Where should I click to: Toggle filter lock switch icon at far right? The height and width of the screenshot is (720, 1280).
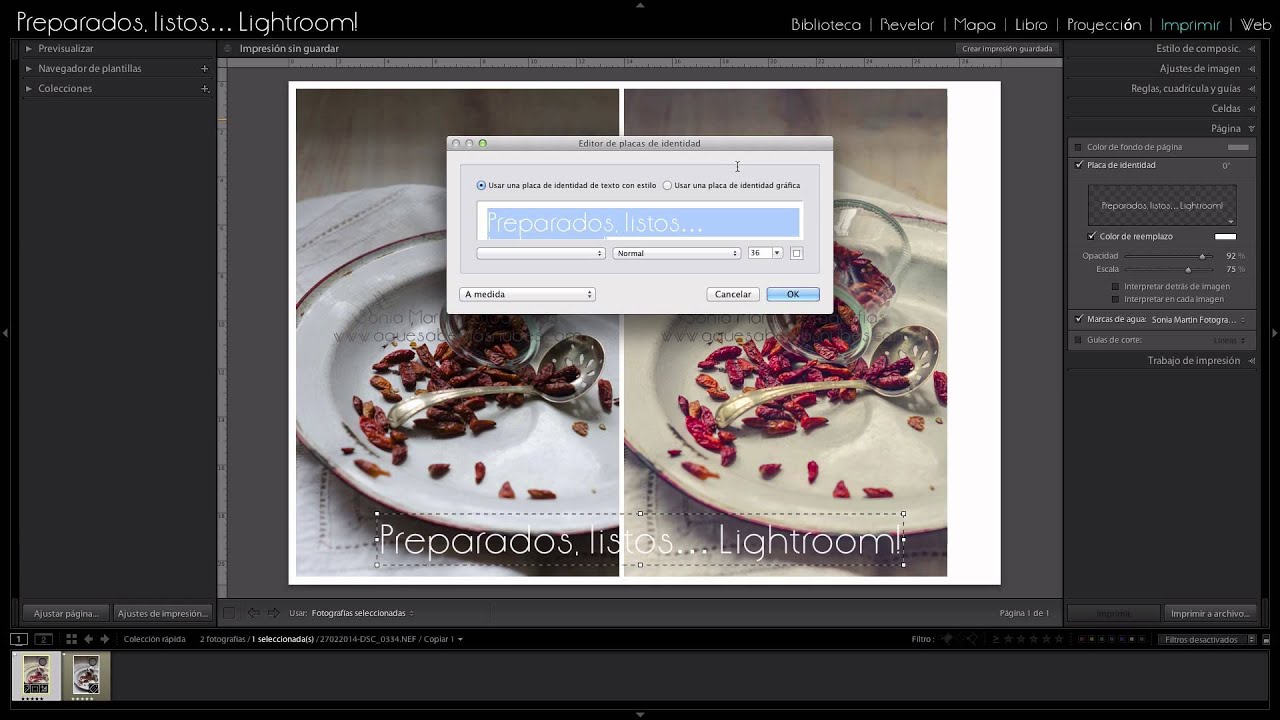click(x=1266, y=639)
